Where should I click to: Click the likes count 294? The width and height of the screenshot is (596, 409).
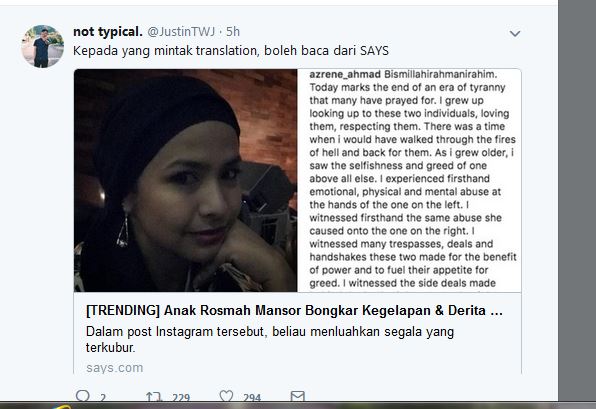[252, 398]
